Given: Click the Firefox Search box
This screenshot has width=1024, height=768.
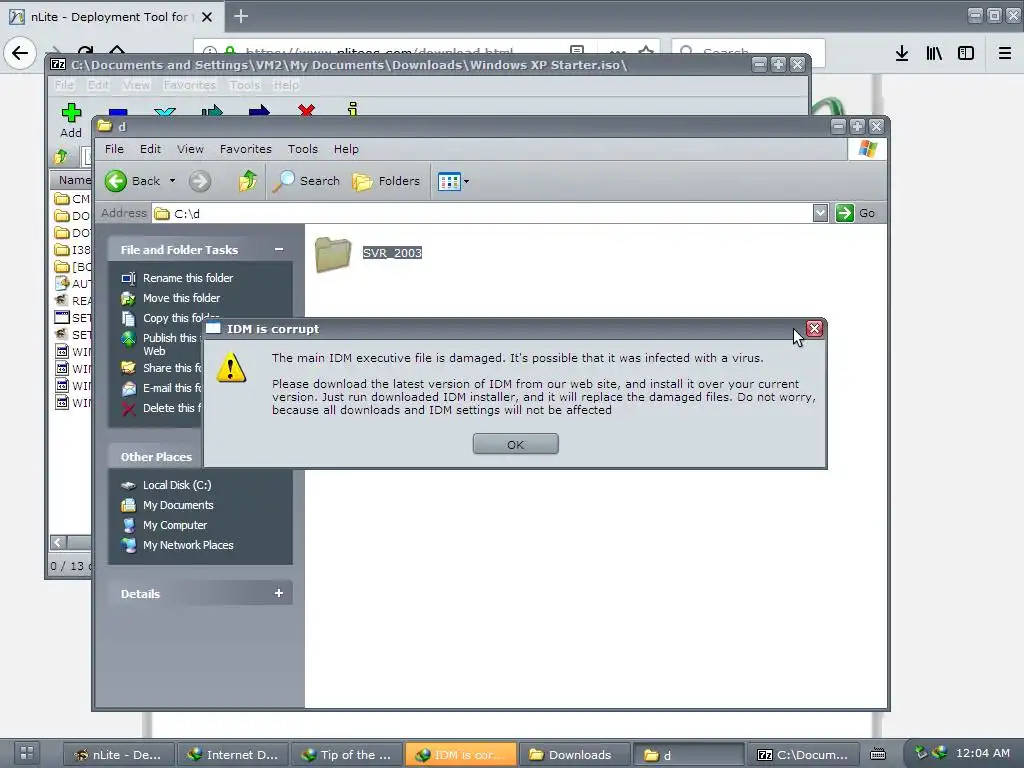Looking at the screenshot, I should pyautogui.click(x=748, y=52).
